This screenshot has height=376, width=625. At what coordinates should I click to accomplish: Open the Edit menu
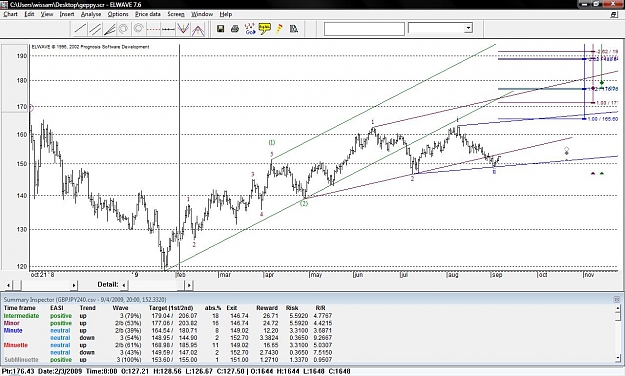(29, 14)
